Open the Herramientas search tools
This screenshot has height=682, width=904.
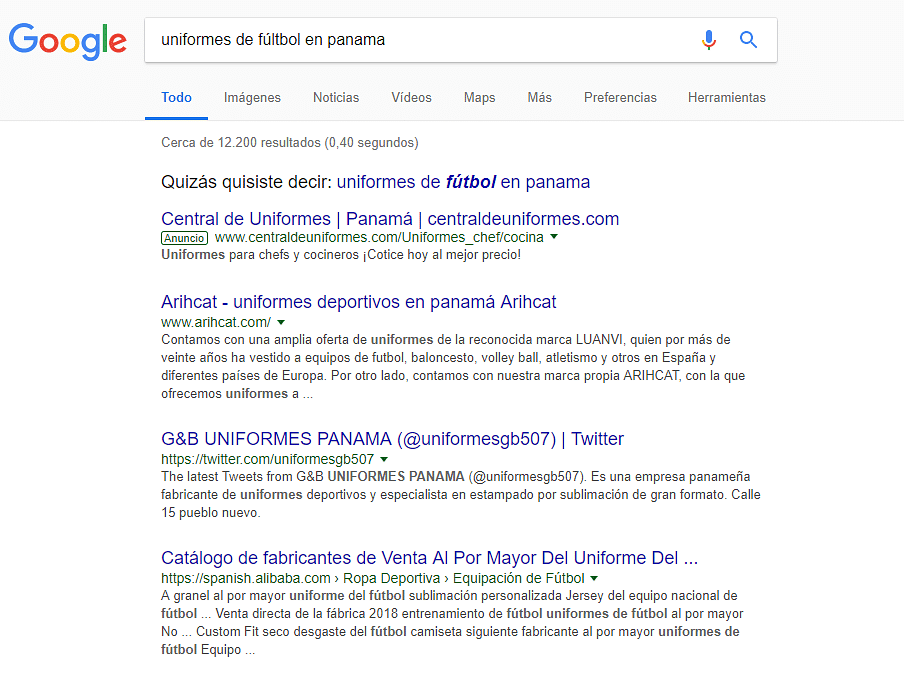[726, 97]
